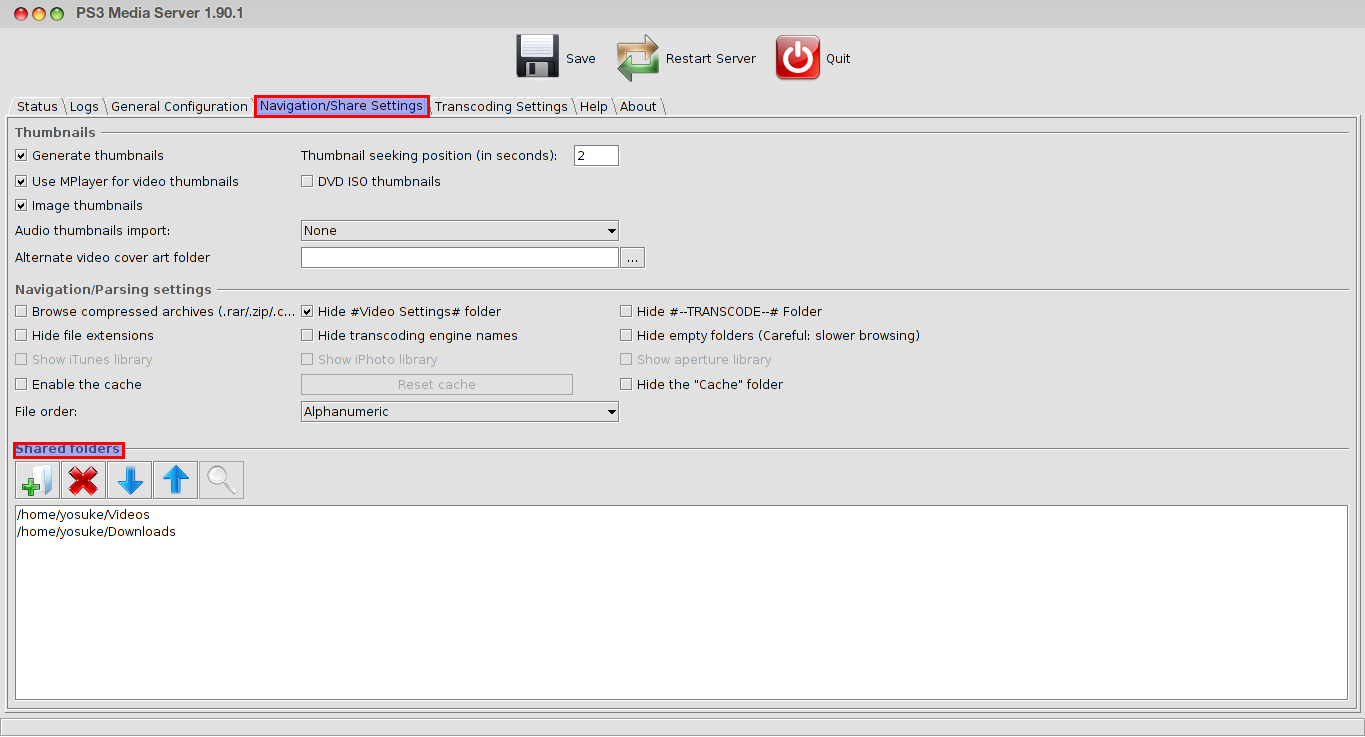
Task: Click the magnifier scan folders icon
Action: point(221,481)
